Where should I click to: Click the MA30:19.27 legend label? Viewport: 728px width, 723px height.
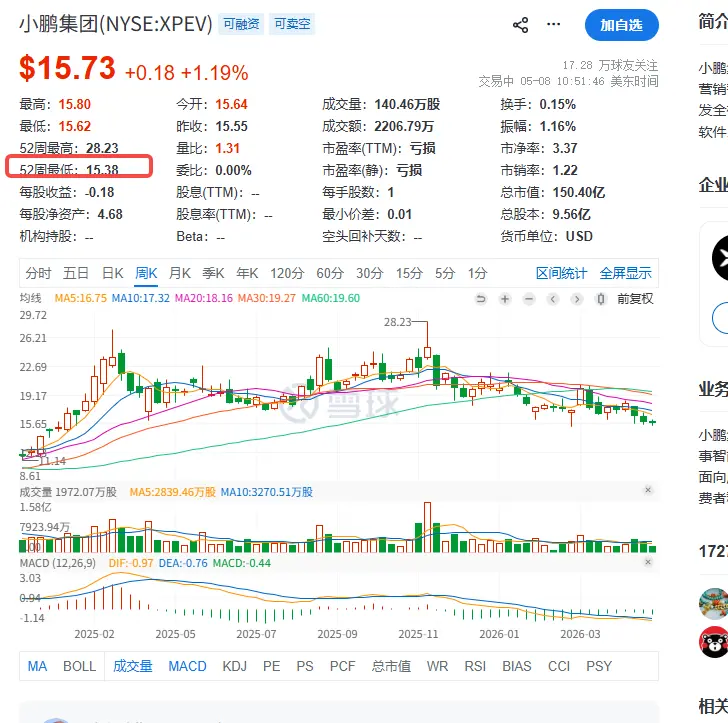tap(266, 298)
